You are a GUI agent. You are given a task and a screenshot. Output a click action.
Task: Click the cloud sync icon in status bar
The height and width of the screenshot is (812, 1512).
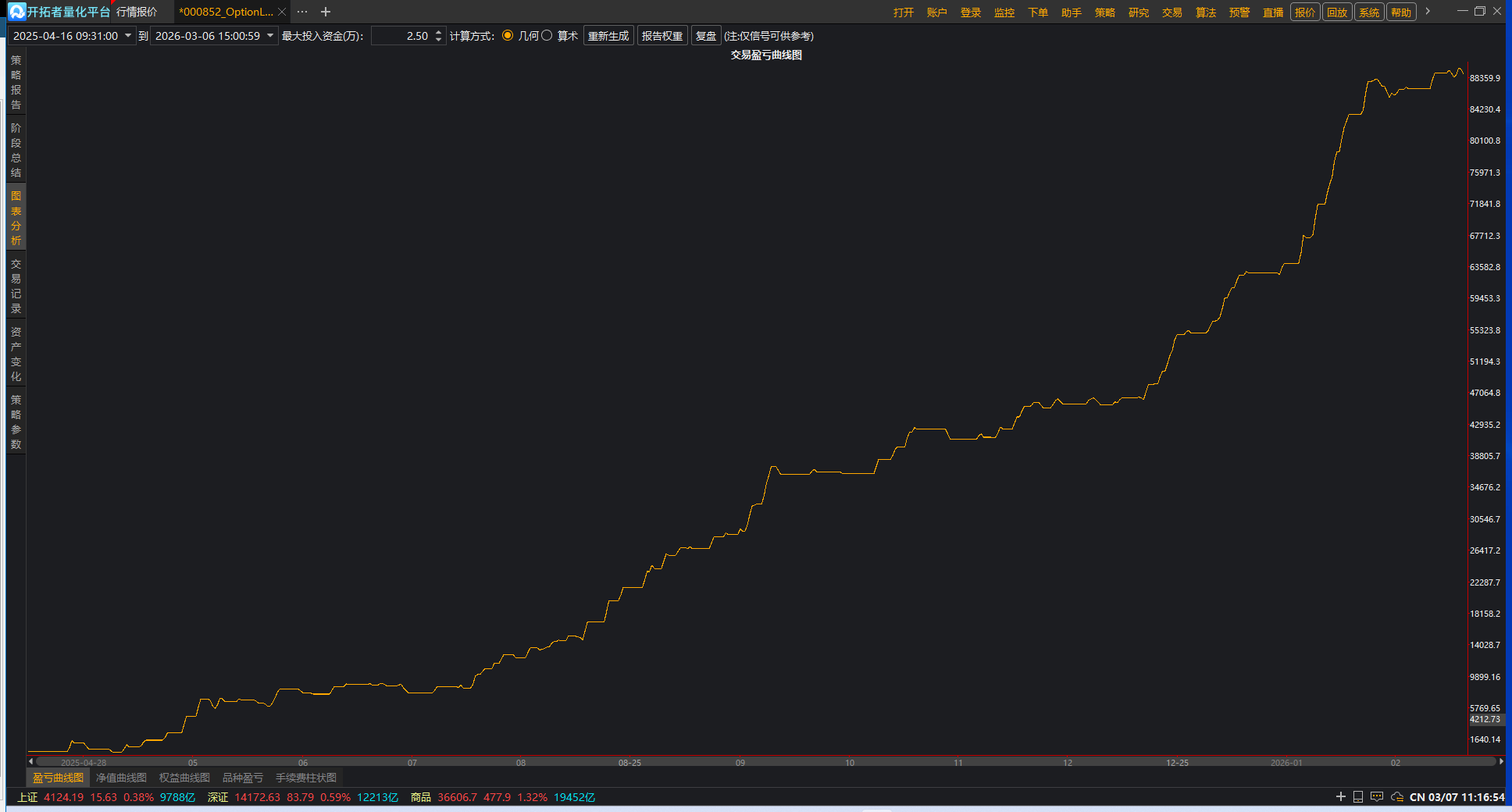[x=1397, y=796]
